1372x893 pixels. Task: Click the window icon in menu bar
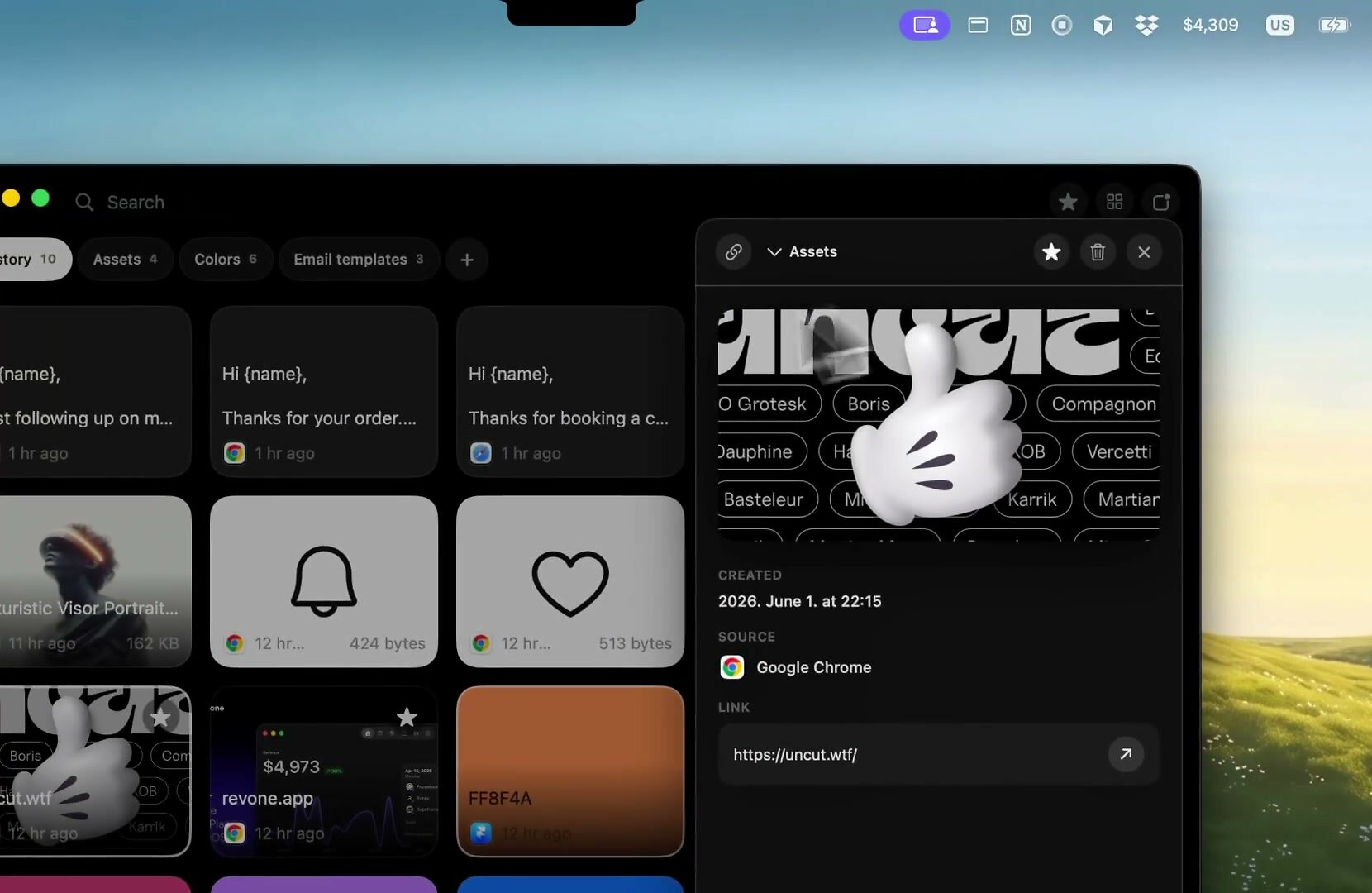[x=978, y=25]
